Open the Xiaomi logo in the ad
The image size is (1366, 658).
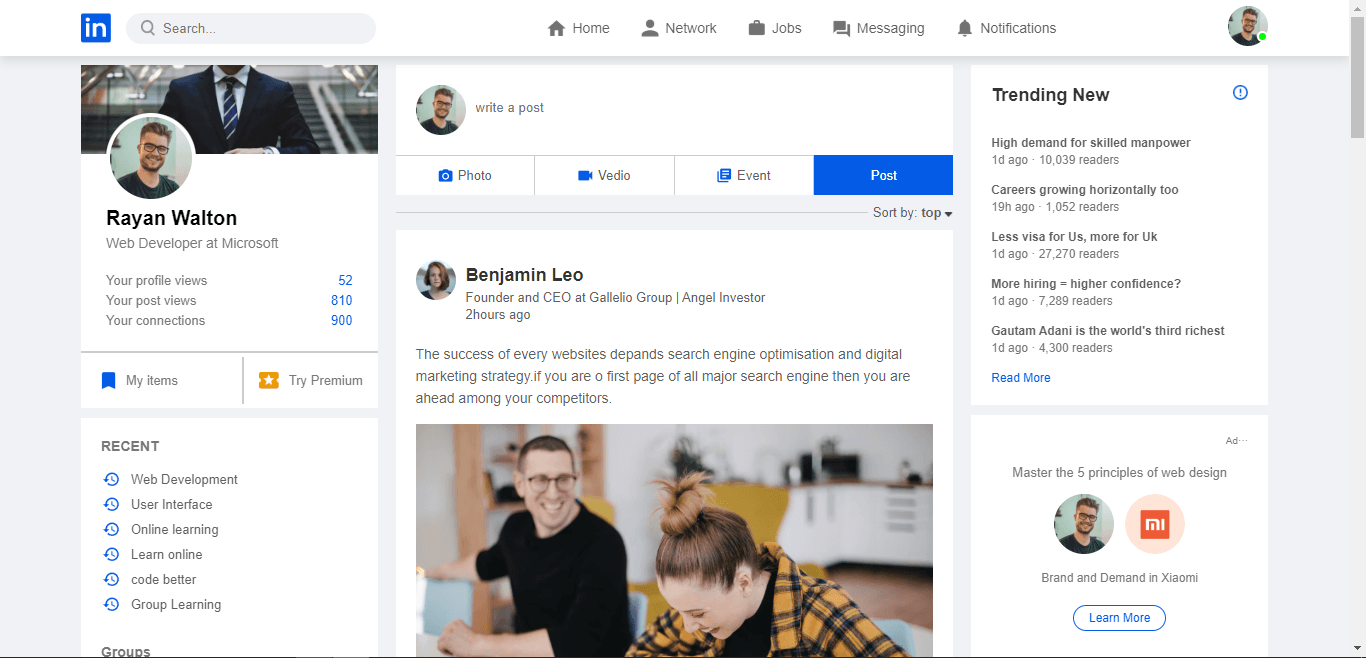point(1155,523)
